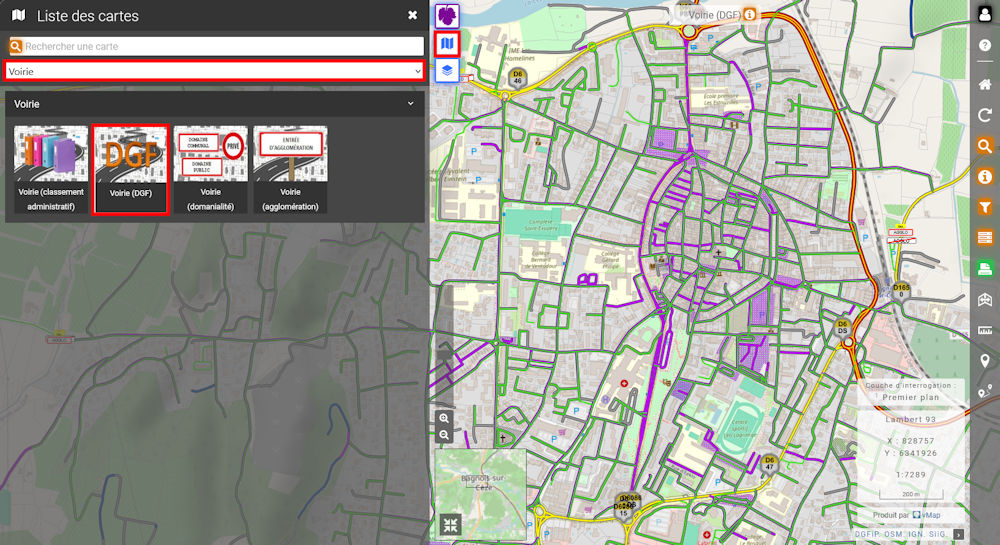Click the location pin tool in sidebar
This screenshot has height=545, width=1000.
point(985,361)
